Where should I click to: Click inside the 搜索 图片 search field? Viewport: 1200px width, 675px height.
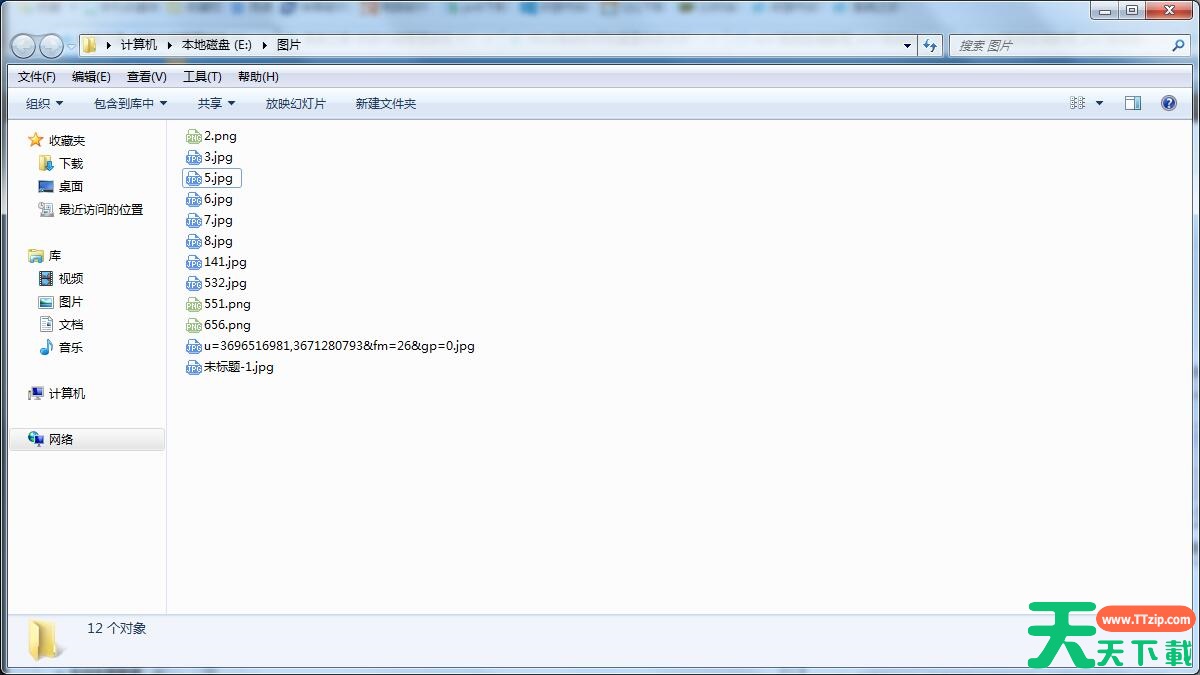click(1060, 45)
